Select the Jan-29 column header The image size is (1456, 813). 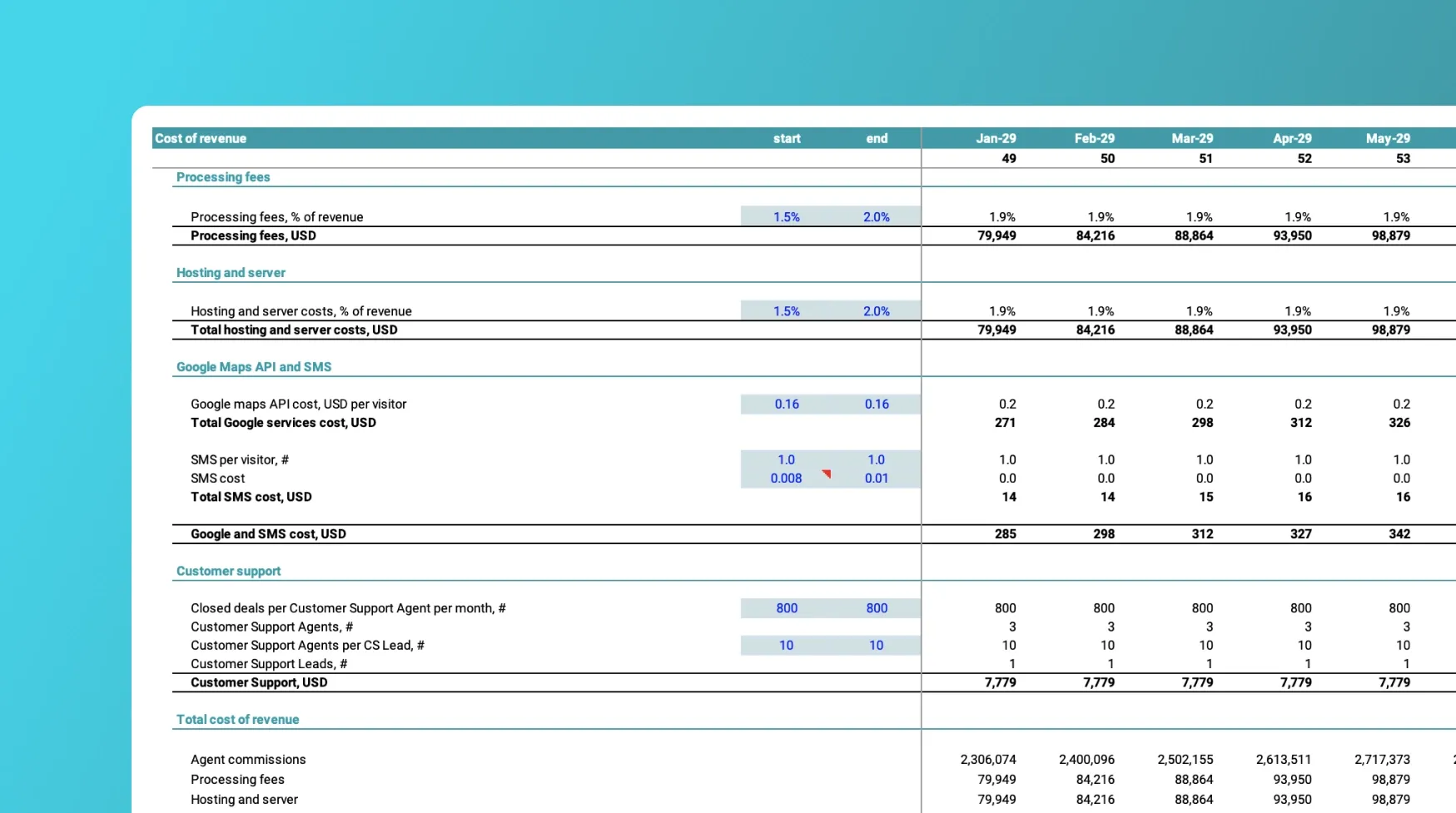click(996, 139)
